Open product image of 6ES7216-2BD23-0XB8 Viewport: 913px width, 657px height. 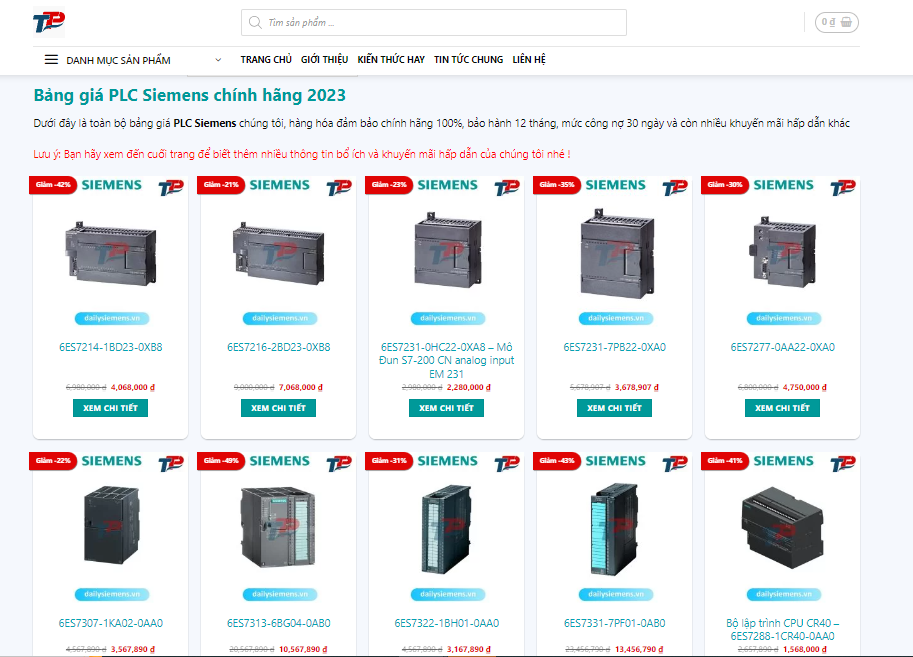(x=278, y=254)
